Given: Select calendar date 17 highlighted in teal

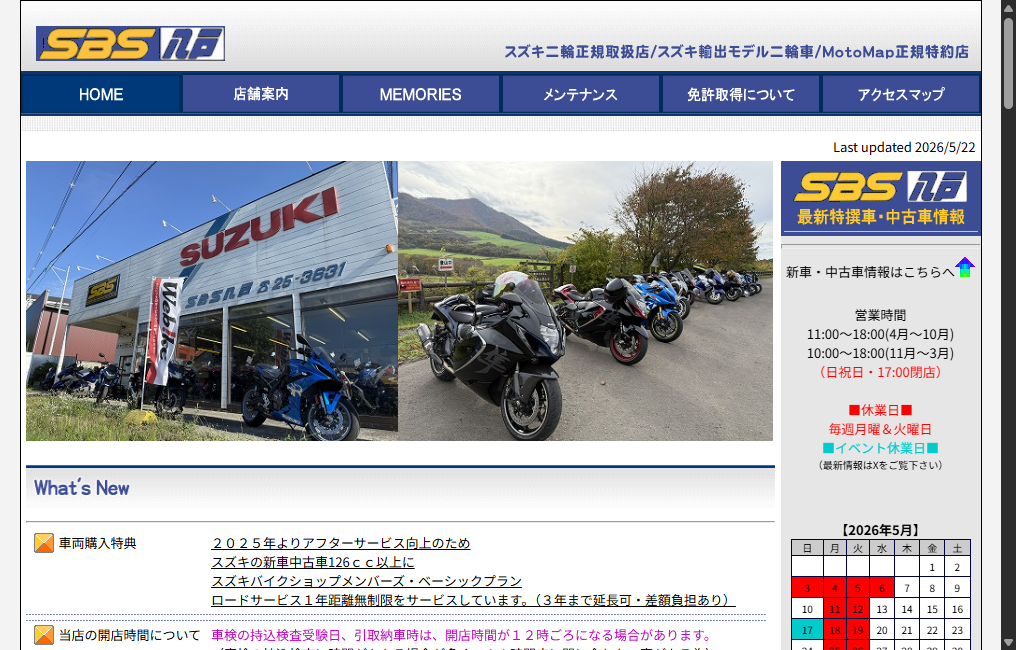Looking at the screenshot, I should coord(807,630).
